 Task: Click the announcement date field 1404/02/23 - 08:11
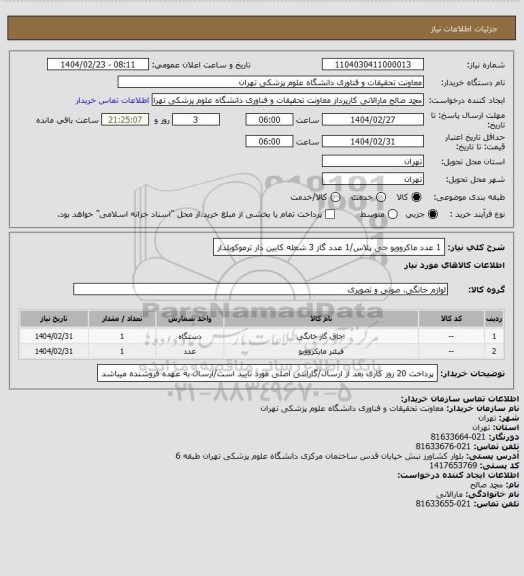click(98, 64)
